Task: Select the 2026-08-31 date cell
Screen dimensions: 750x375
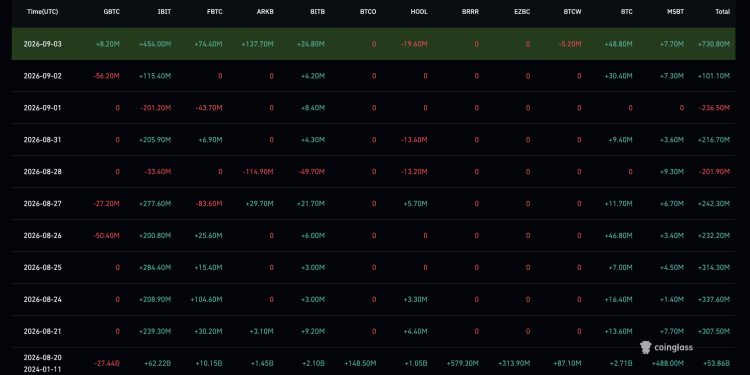Action: point(43,140)
